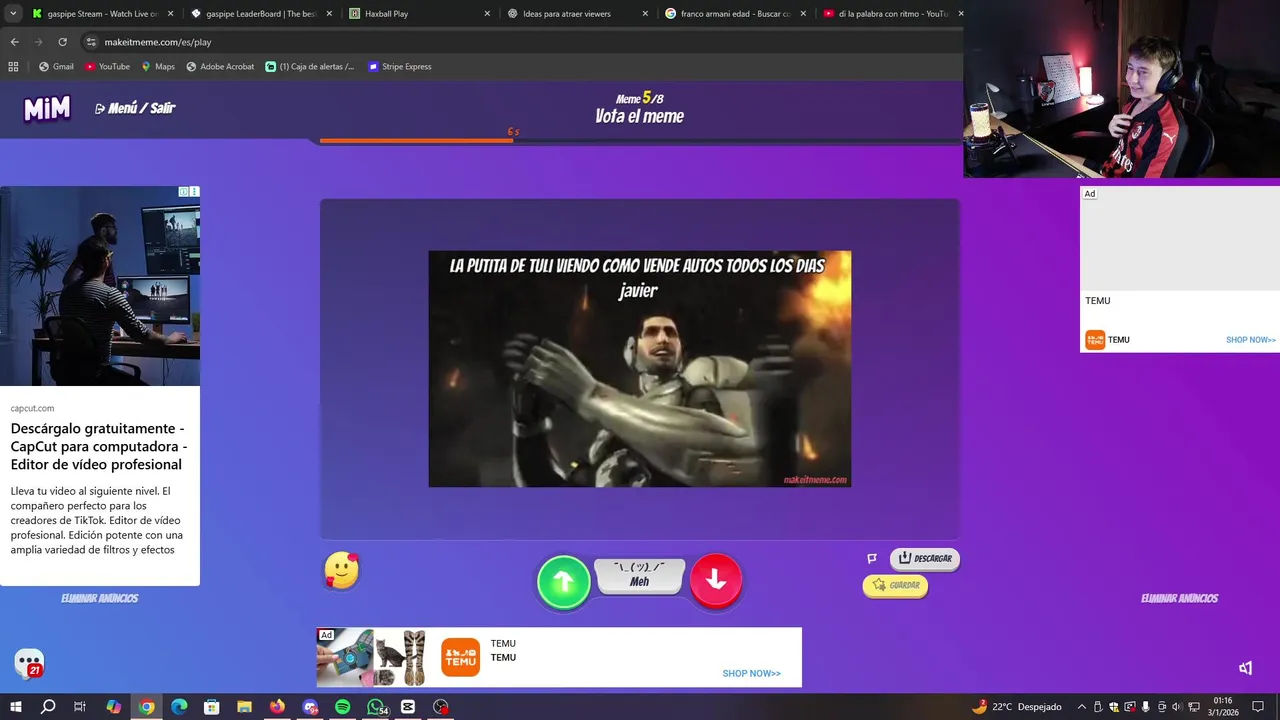Upvote the meme with green arrow

564,582
